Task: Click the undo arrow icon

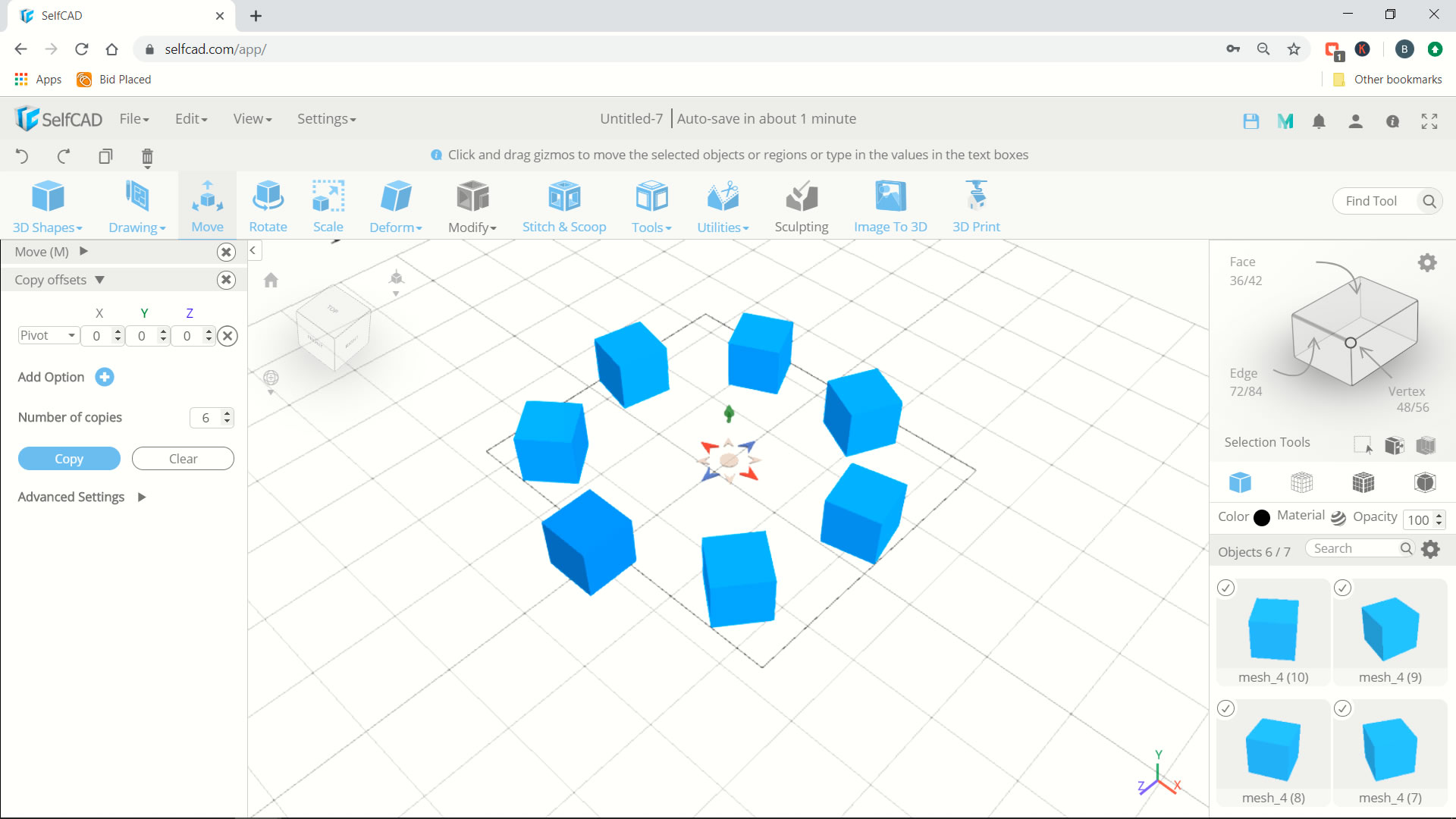Action: 22,156
